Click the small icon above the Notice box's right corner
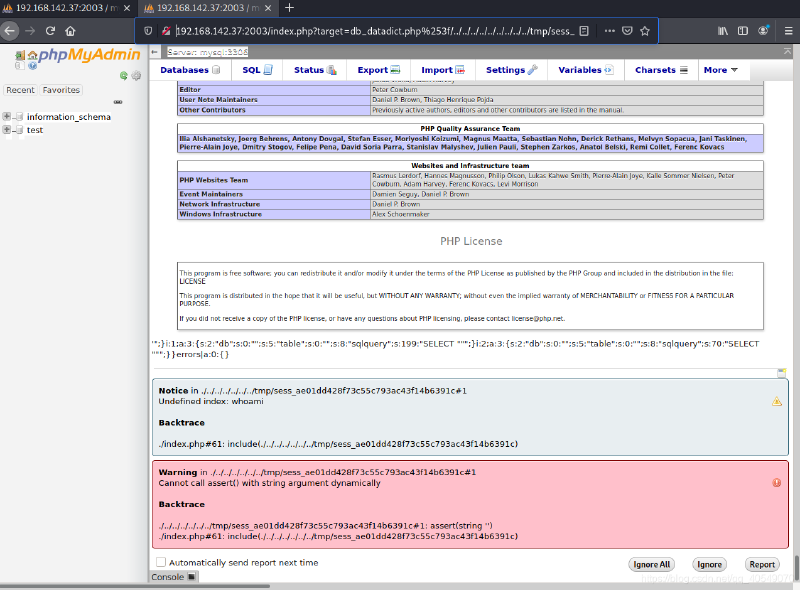The image size is (800, 590). pos(781,373)
